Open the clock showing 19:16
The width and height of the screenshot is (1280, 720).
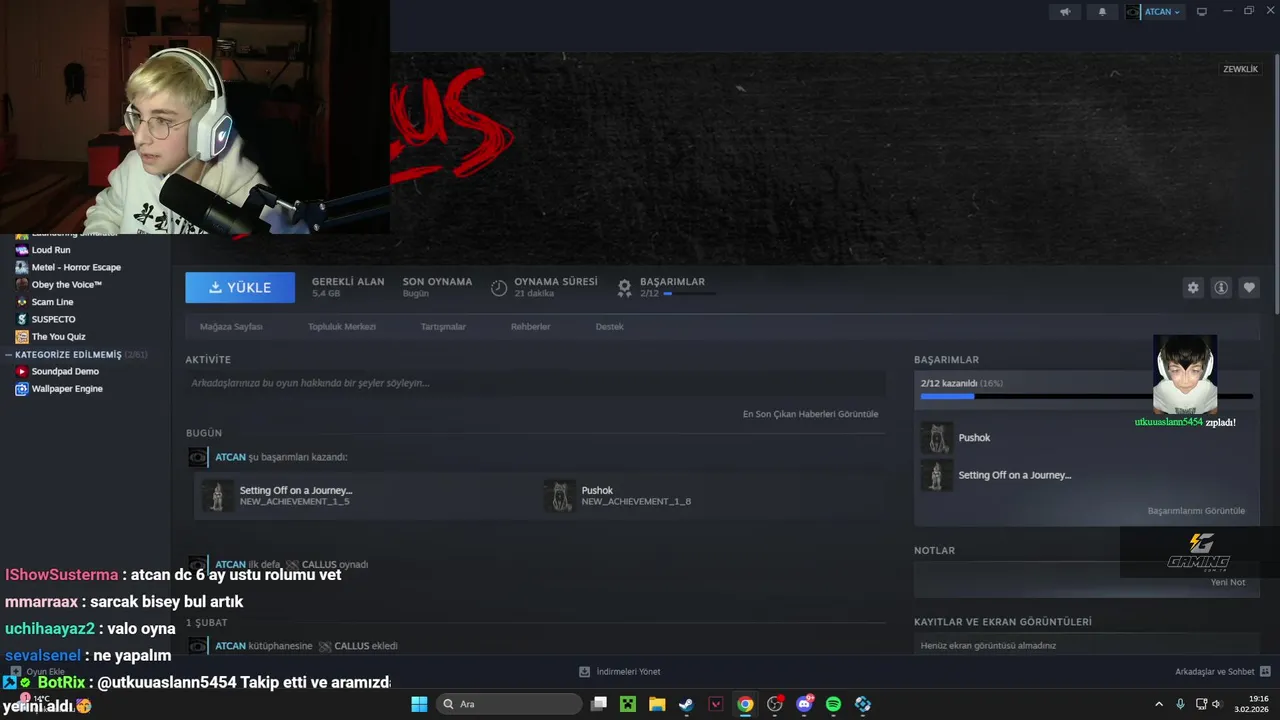1251,704
